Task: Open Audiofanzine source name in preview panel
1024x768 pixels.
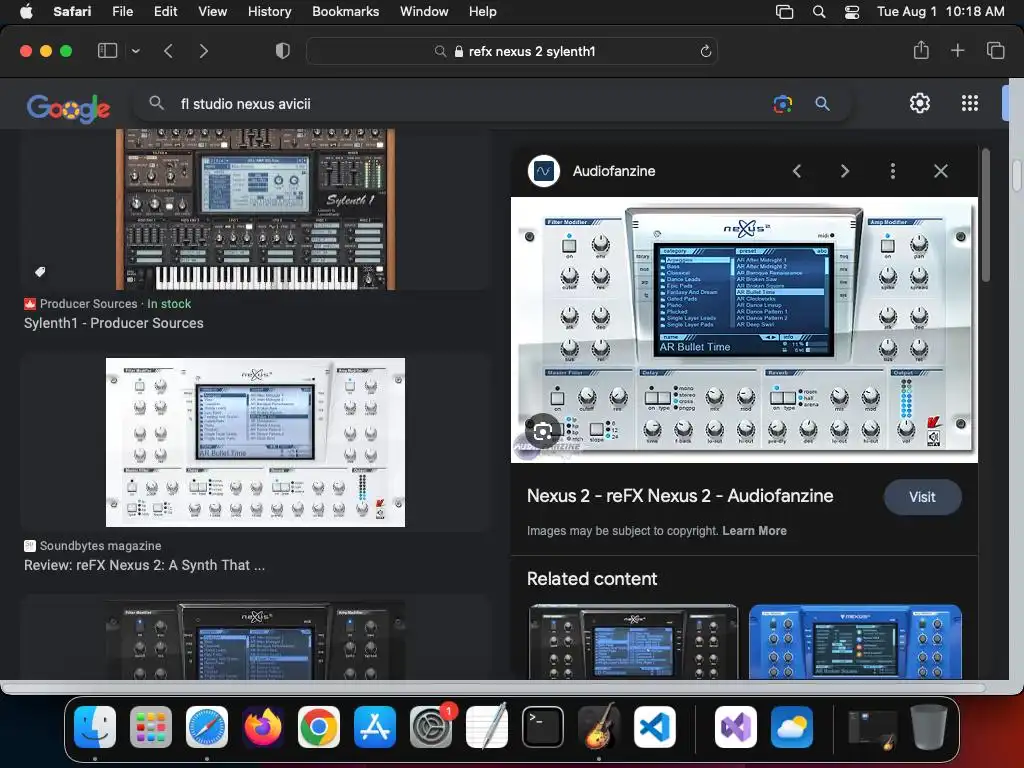Action: (614, 171)
